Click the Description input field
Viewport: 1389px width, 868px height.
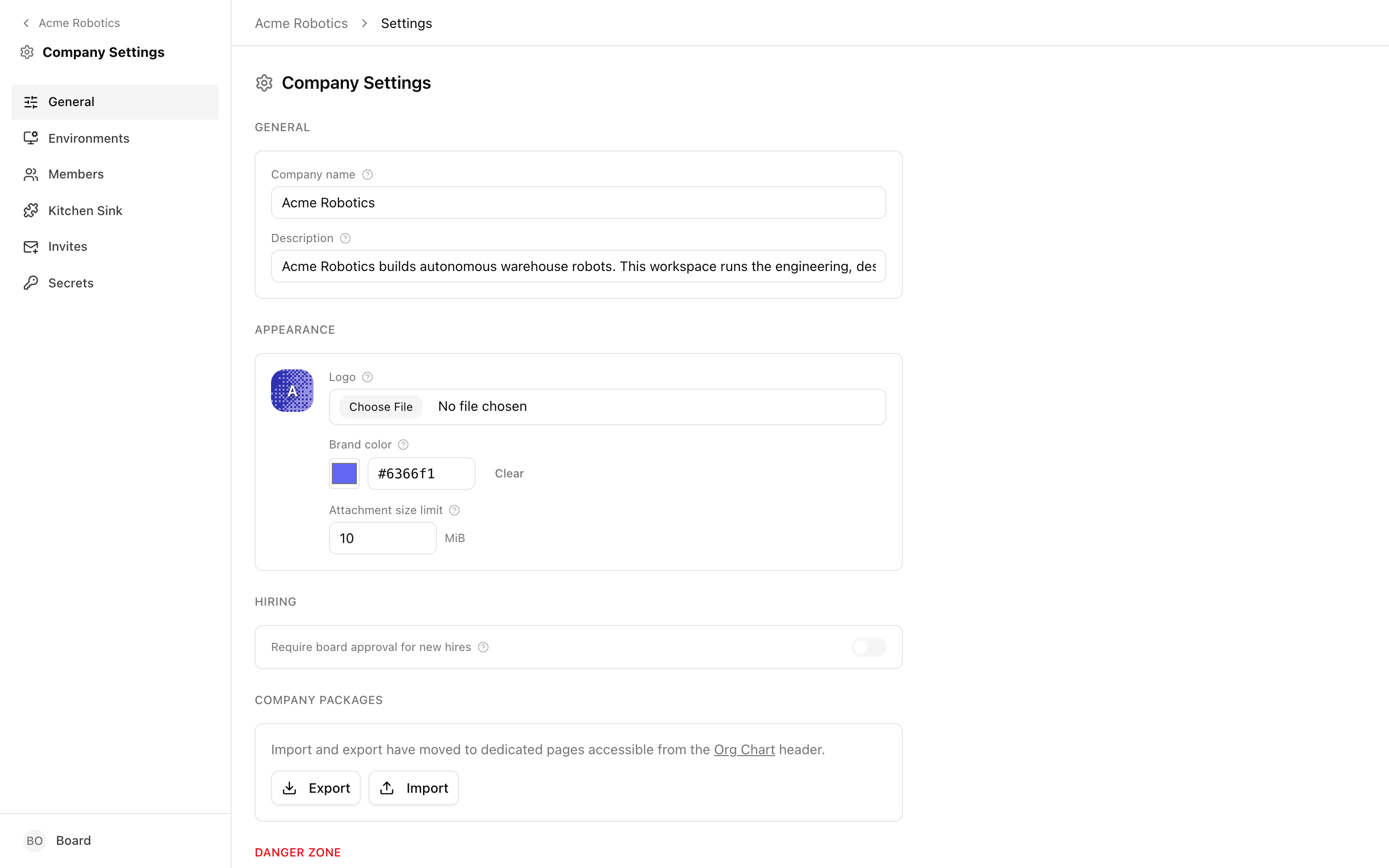579,266
